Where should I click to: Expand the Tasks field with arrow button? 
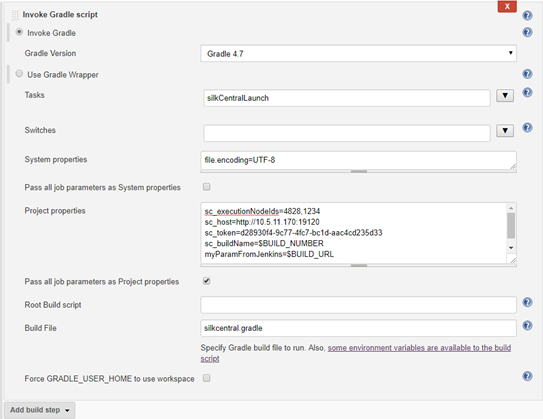pyautogui.click(x=505, y=96)
